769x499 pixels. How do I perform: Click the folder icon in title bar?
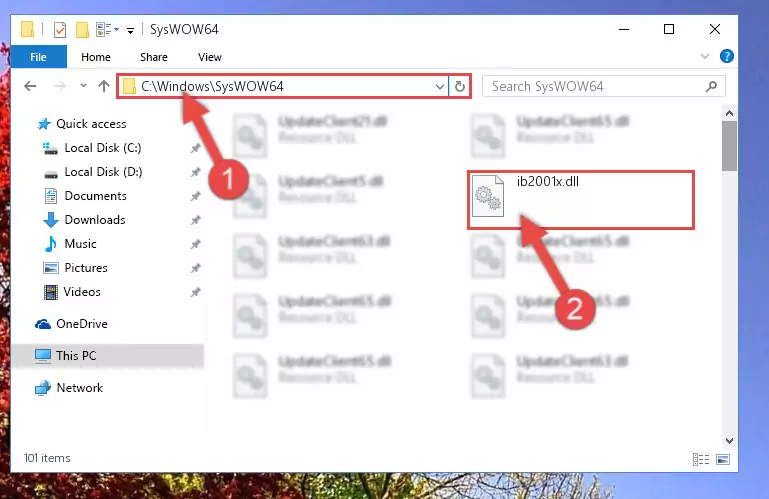(28, 29)
